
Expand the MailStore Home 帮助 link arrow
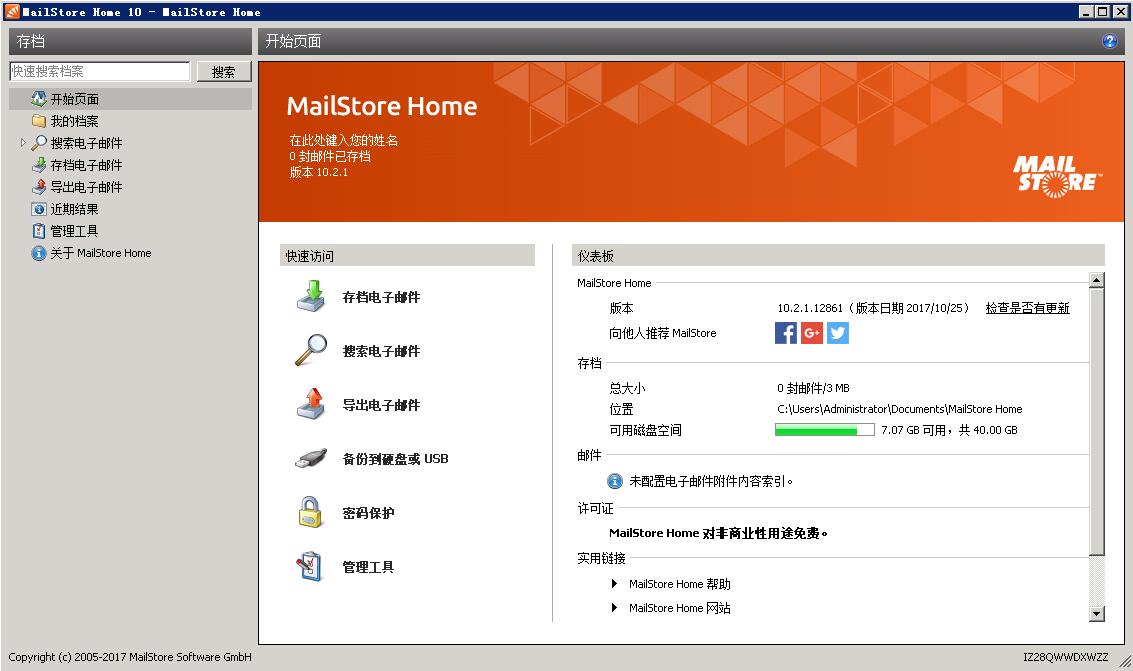(x=613, y=584)
